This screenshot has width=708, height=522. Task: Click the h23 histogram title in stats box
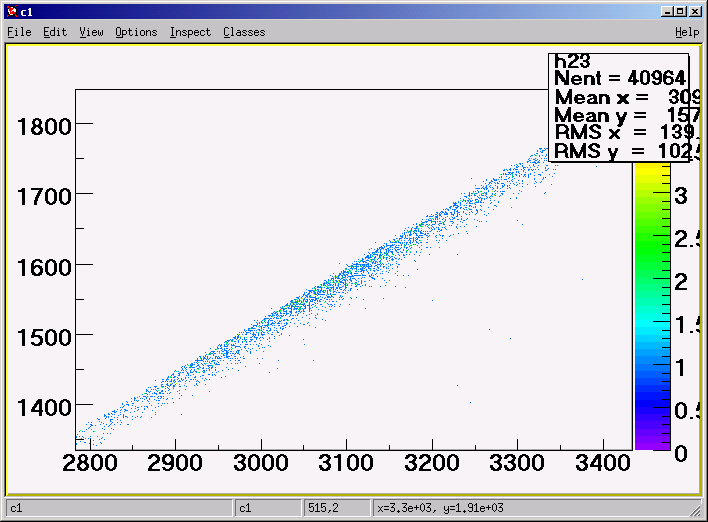pyautogui.click(x=572, y=61)
